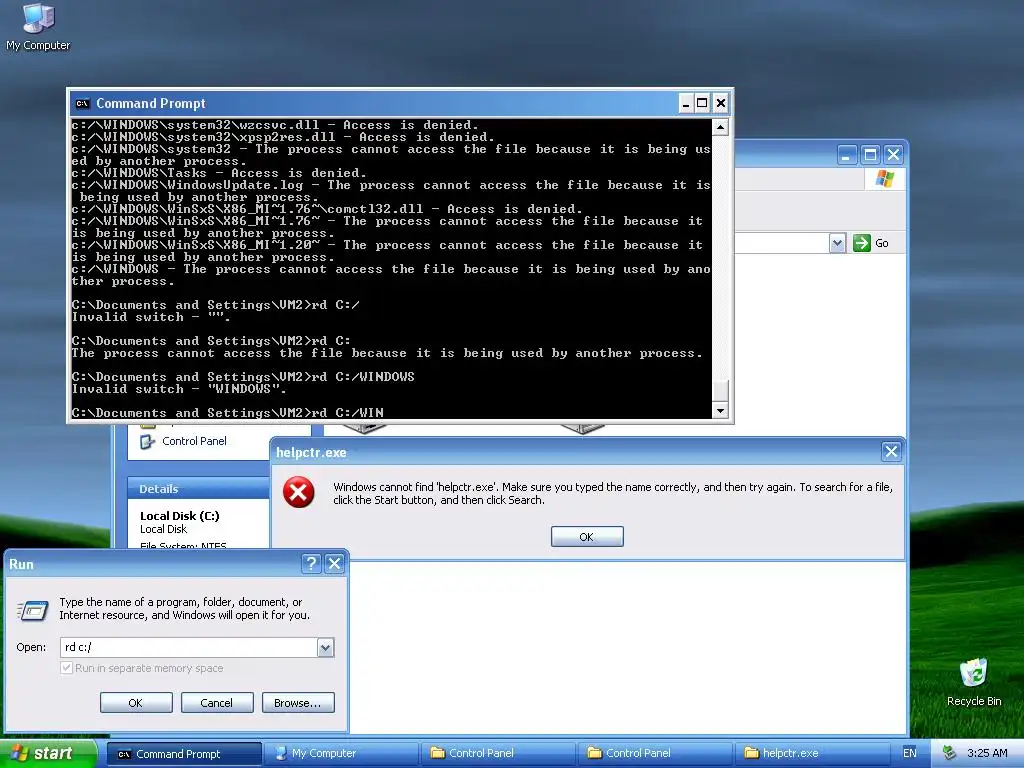Switch to first Control Panel taskbar button

point(498,754)
